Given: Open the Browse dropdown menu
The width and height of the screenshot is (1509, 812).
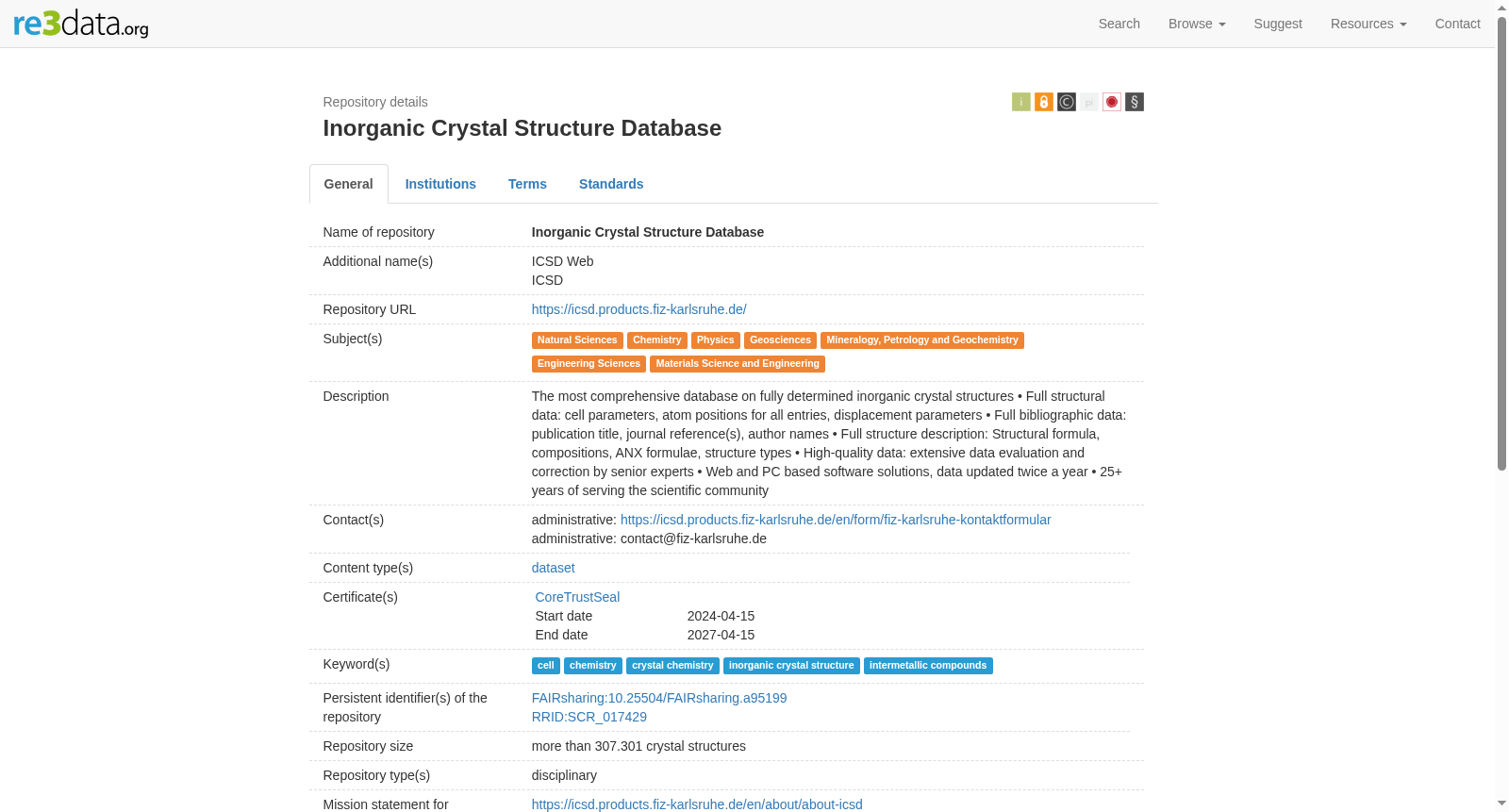Looking at the screenshot, I should pos(1196,24).
